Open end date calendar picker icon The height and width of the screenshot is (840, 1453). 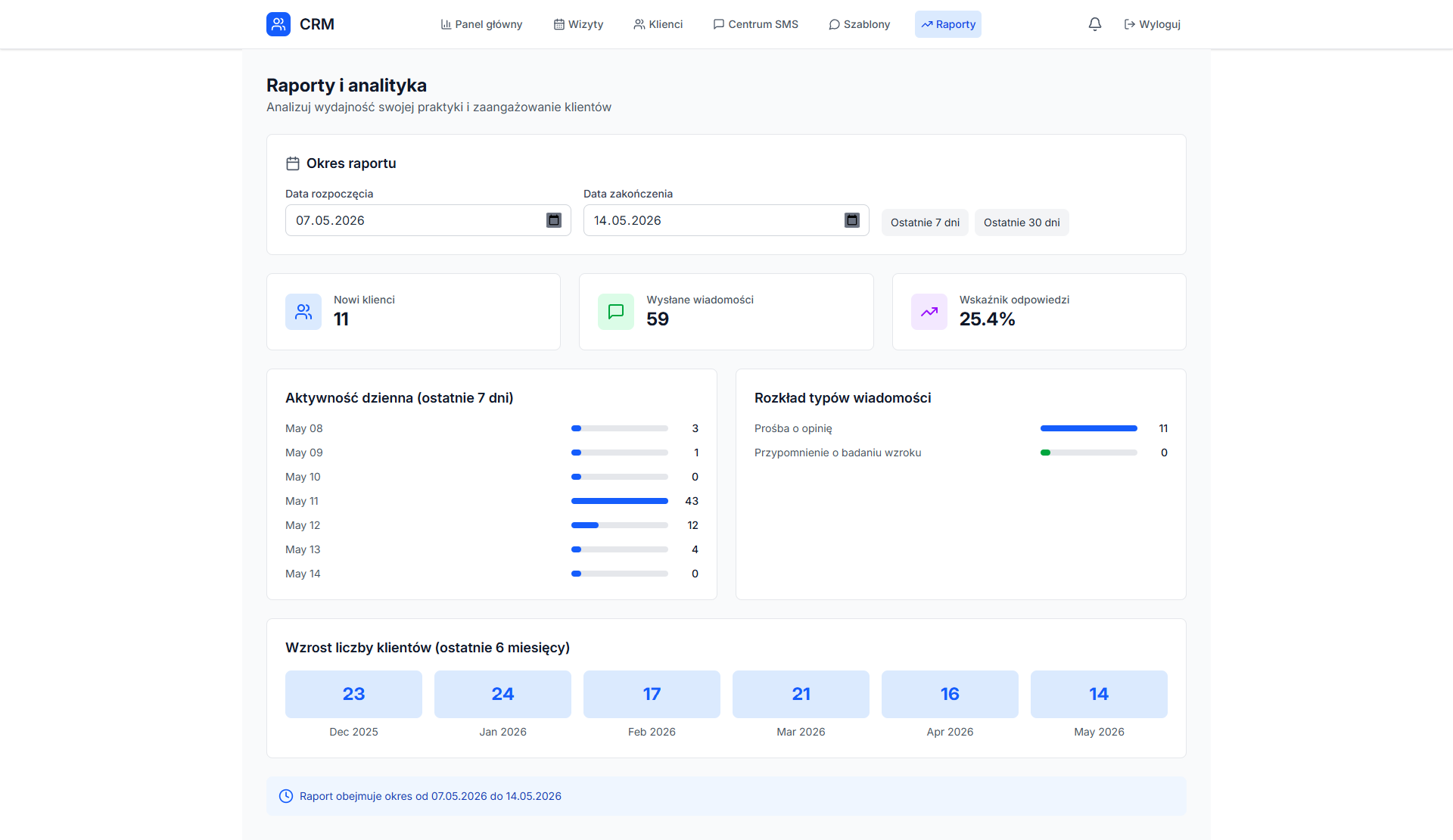click(x=852, y=220)
